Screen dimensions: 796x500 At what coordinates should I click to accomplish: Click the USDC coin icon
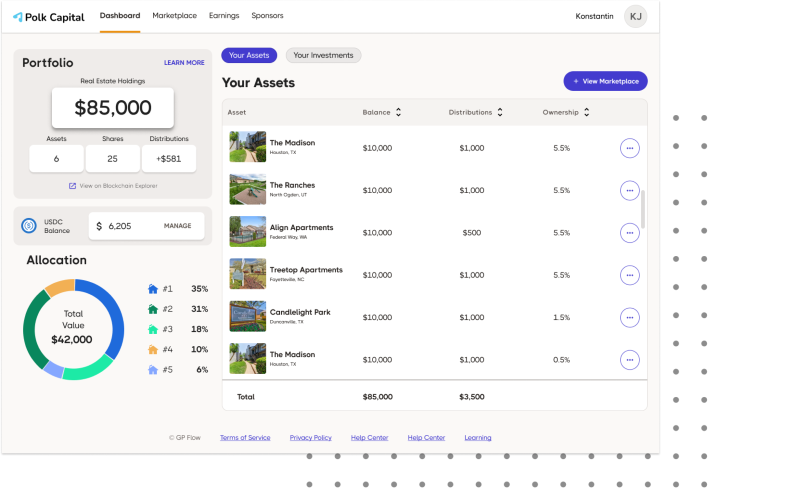tap(29, 226)
